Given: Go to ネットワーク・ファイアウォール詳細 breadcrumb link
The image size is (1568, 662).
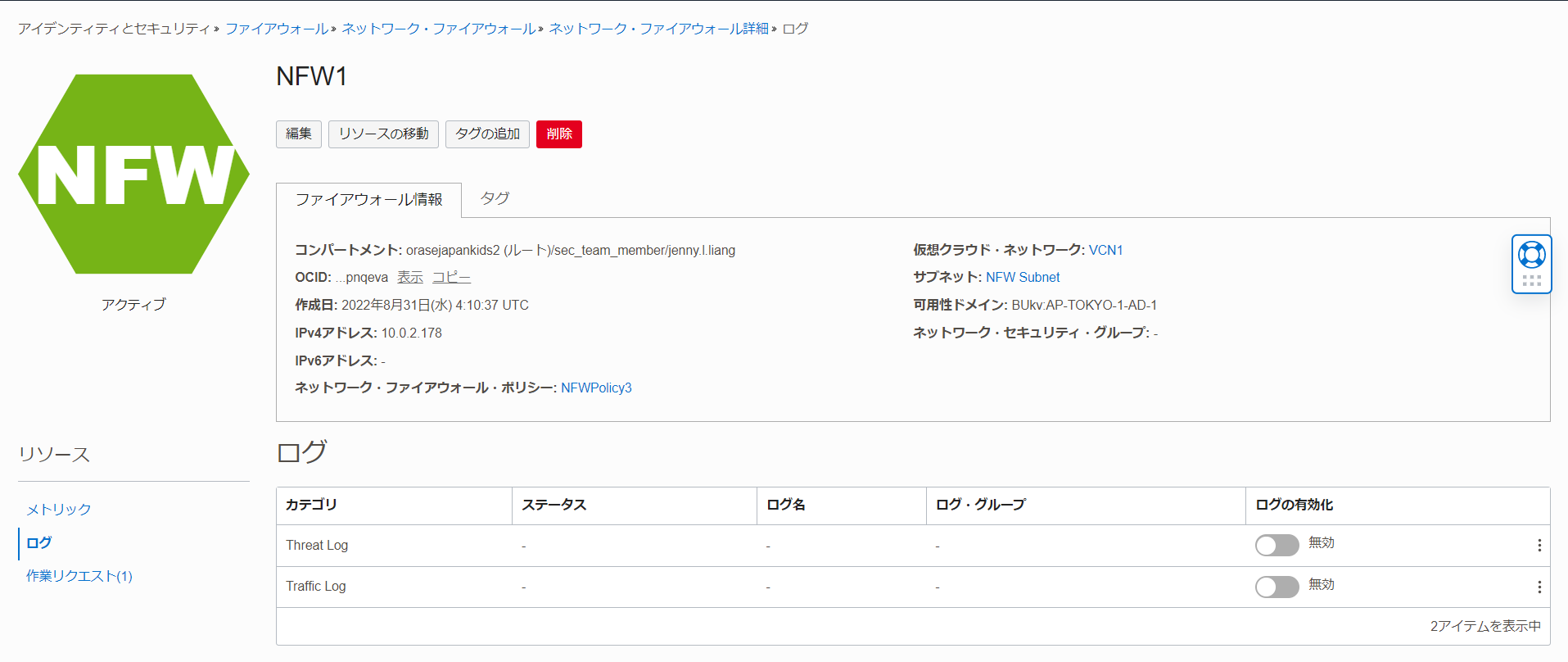Looking at the screenshot, I should tap(658, 29).
